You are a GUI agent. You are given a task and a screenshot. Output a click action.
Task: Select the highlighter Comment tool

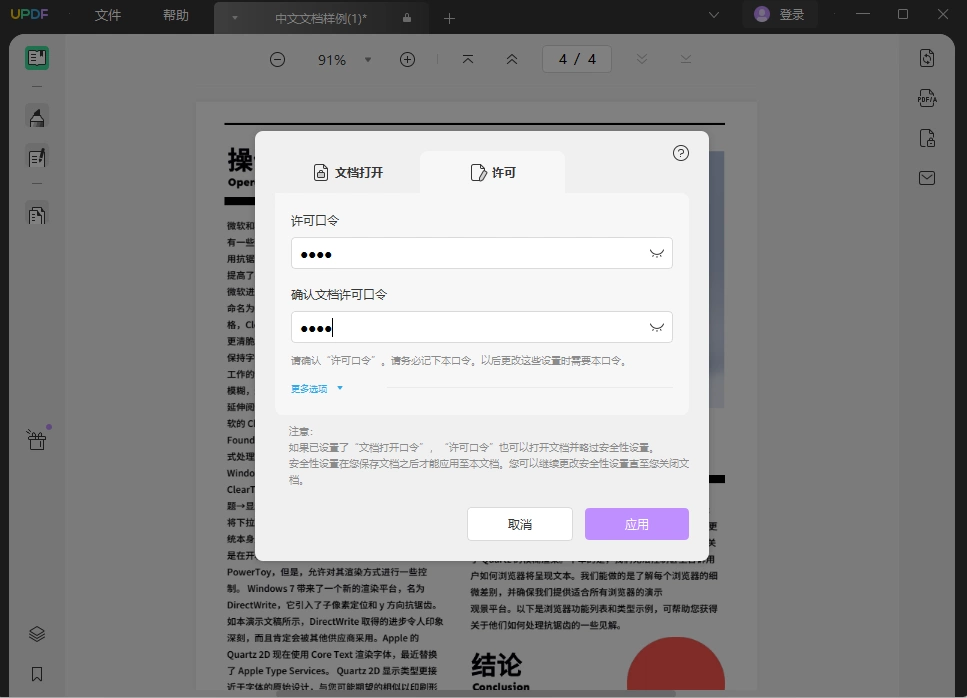click(x=37, y=117)
